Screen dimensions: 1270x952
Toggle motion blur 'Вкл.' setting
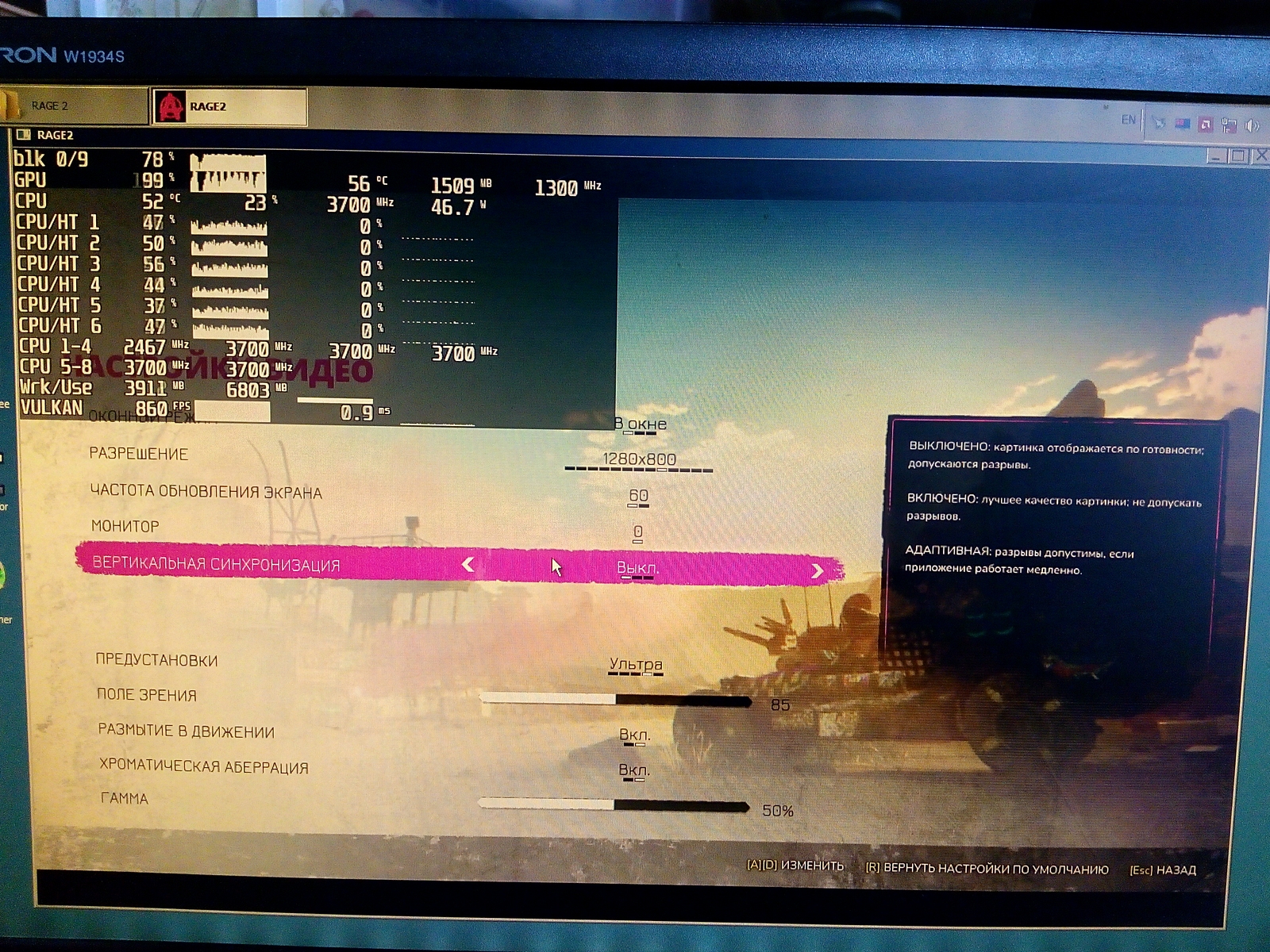click(635, 735)
